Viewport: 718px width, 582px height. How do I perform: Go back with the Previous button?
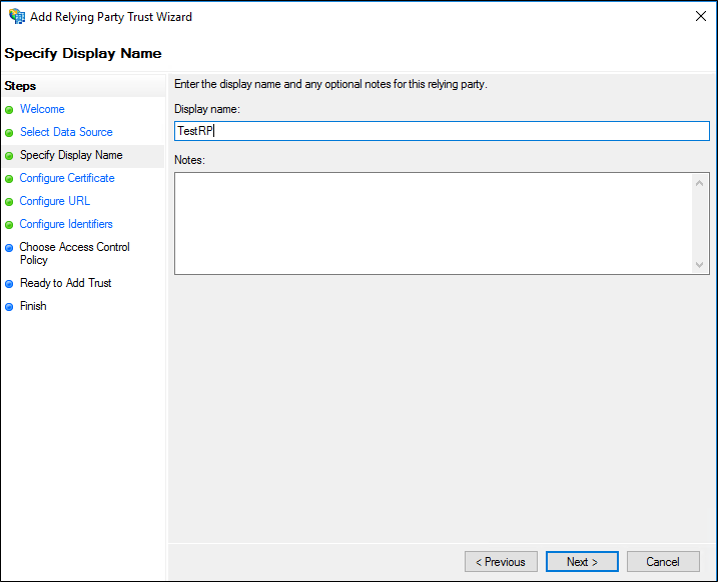point(501,561)
